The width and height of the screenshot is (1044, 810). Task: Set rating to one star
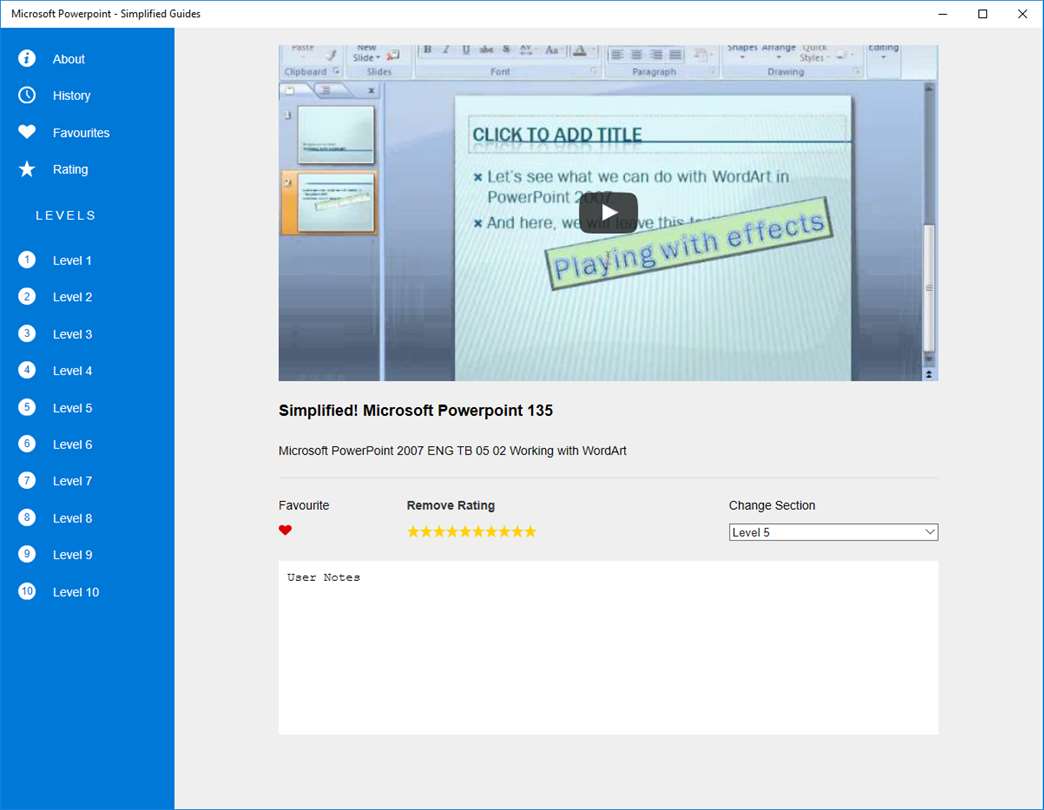pyautogui.click(x=413, y=531)
